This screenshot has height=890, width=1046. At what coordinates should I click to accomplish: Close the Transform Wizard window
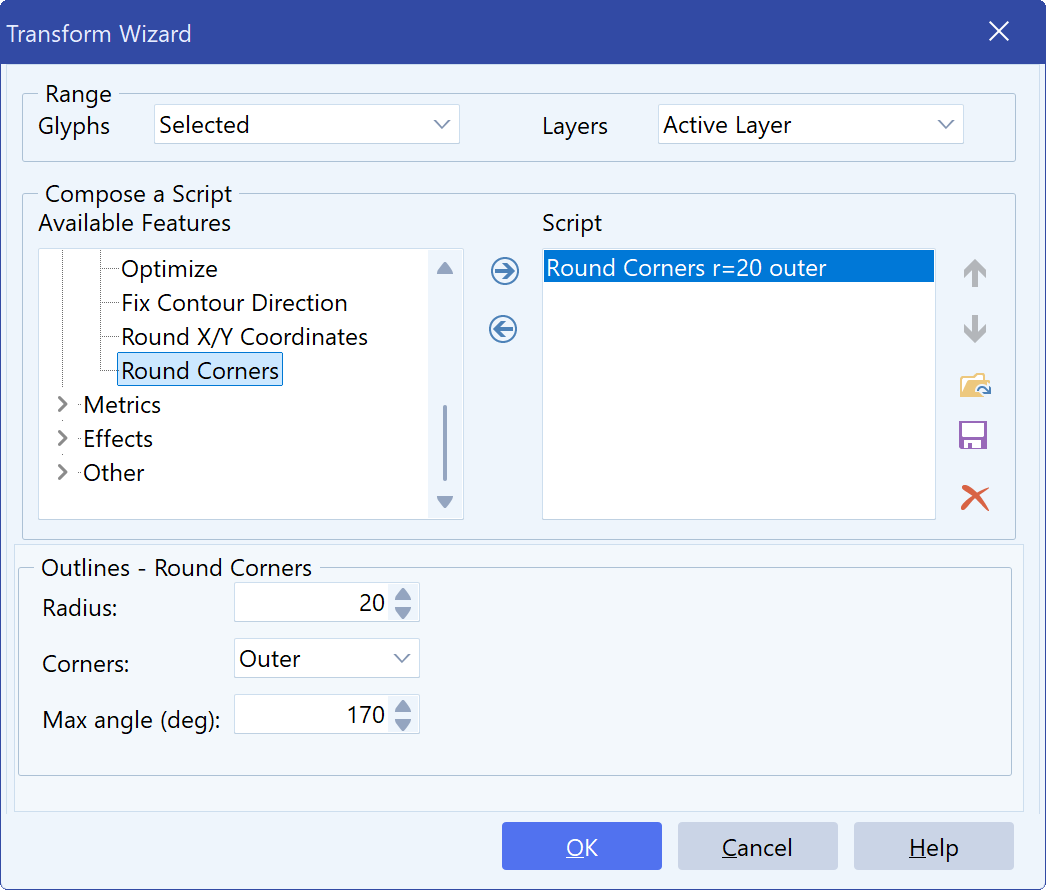pyautogui.click(x=999, y=31)
